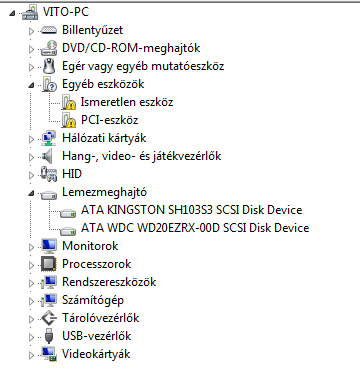Expand the Monitorok category
The height and width of the screenshot is (375, 360).
pos(31,247)
